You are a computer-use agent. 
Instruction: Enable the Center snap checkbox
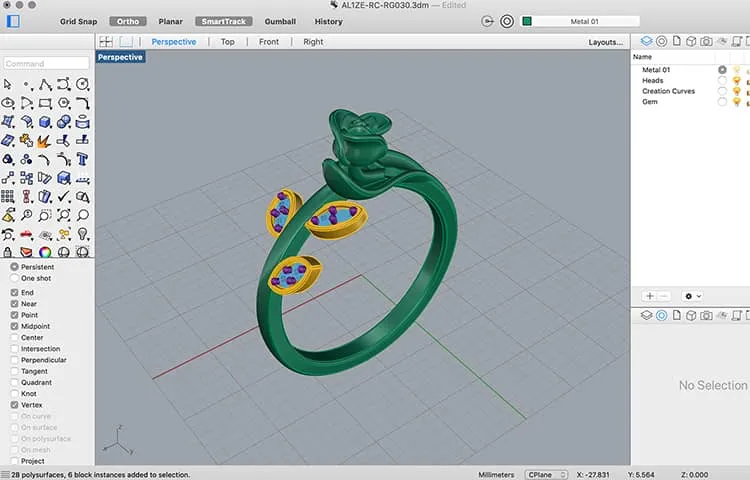[14, 338]
